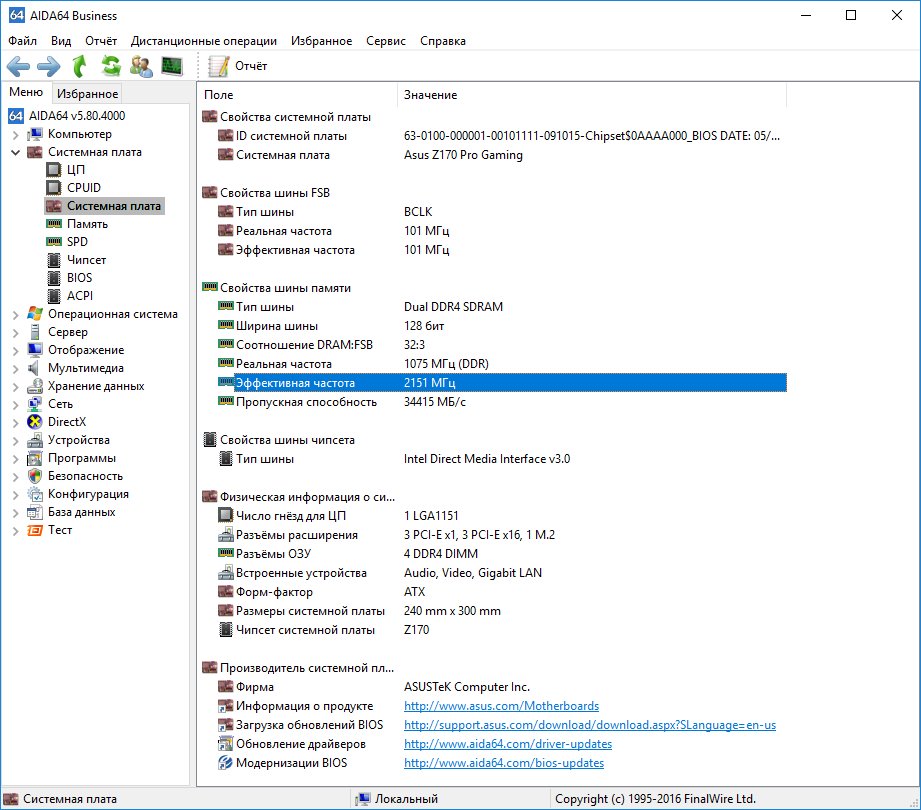Expand the Мультимедиа tree node

pos(16,369)
